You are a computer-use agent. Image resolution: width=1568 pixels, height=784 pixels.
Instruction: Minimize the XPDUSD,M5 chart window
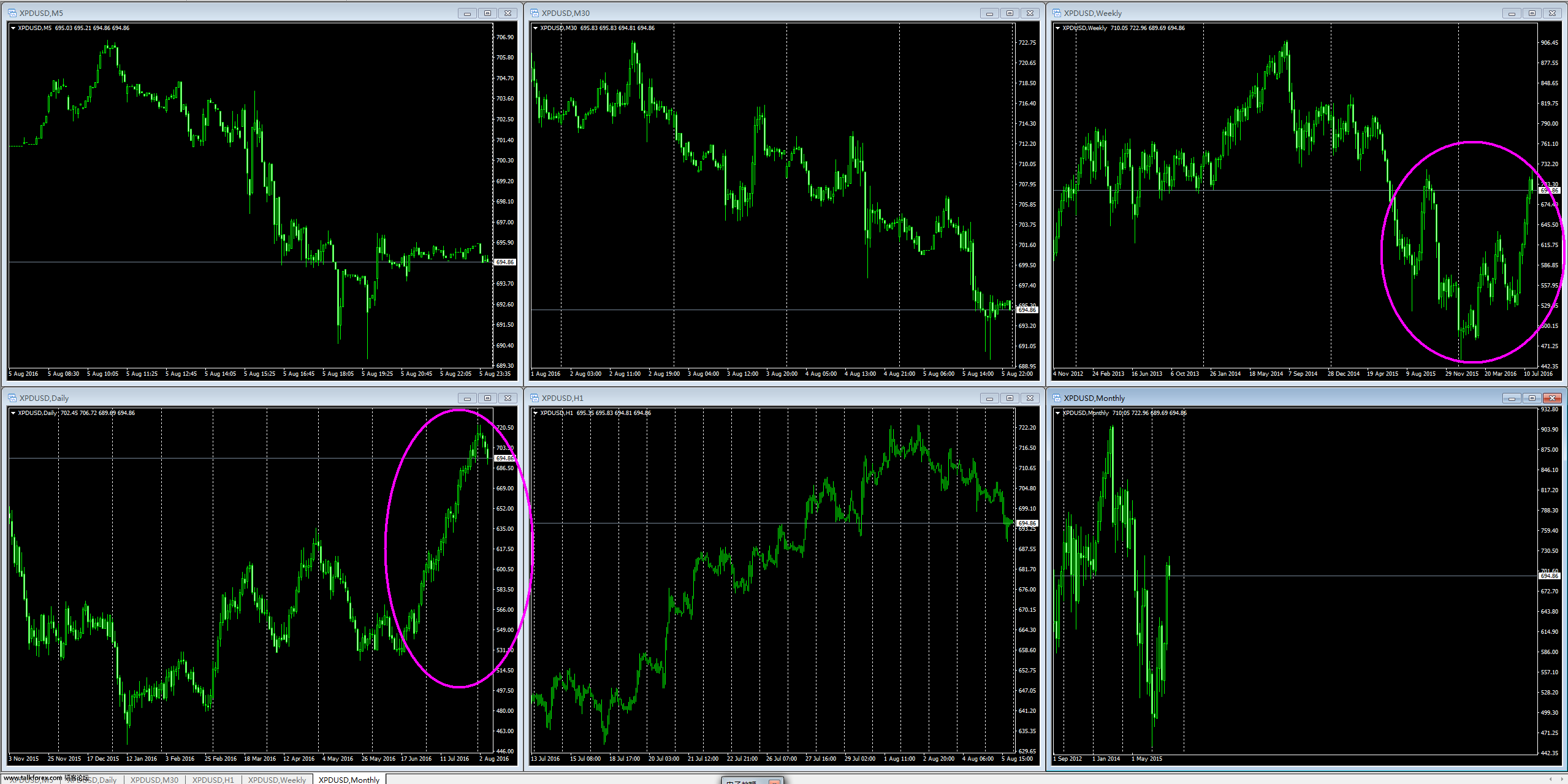(x=467, y=13)
